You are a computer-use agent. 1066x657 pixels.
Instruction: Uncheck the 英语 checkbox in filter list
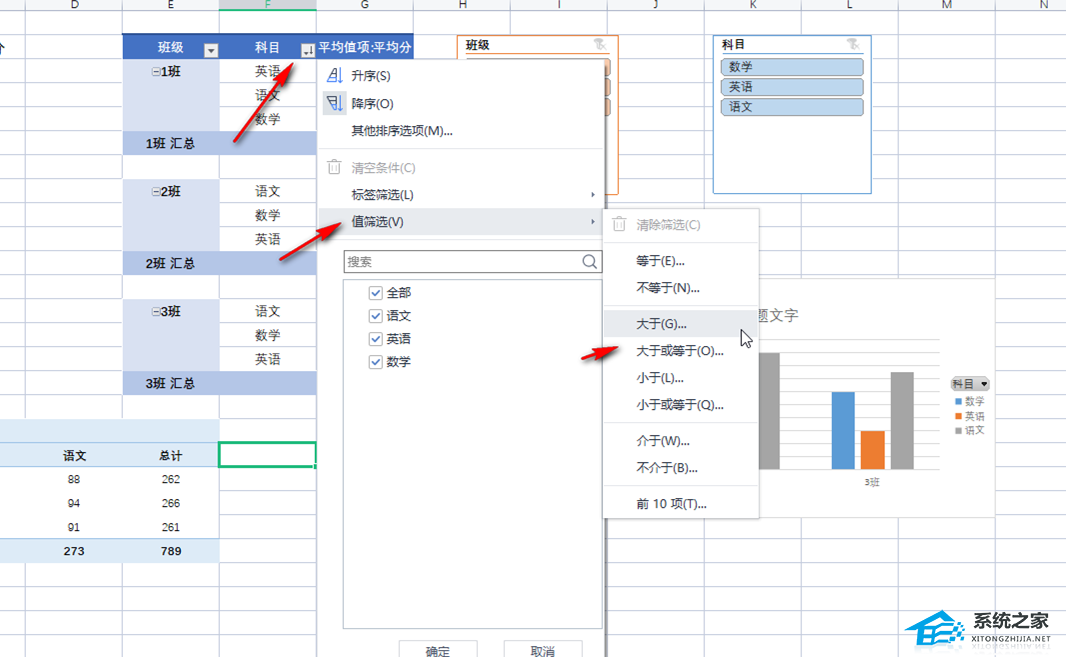[376, 339]
